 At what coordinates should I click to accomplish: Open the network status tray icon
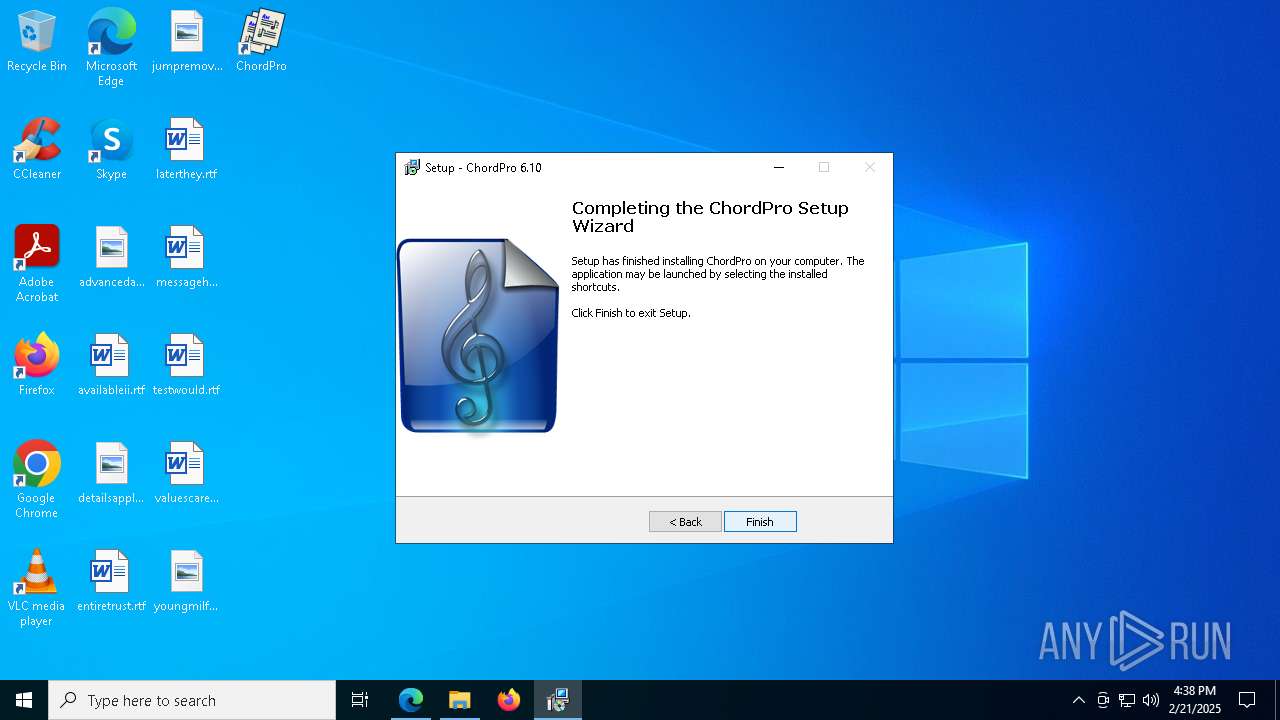point(1127,700)
